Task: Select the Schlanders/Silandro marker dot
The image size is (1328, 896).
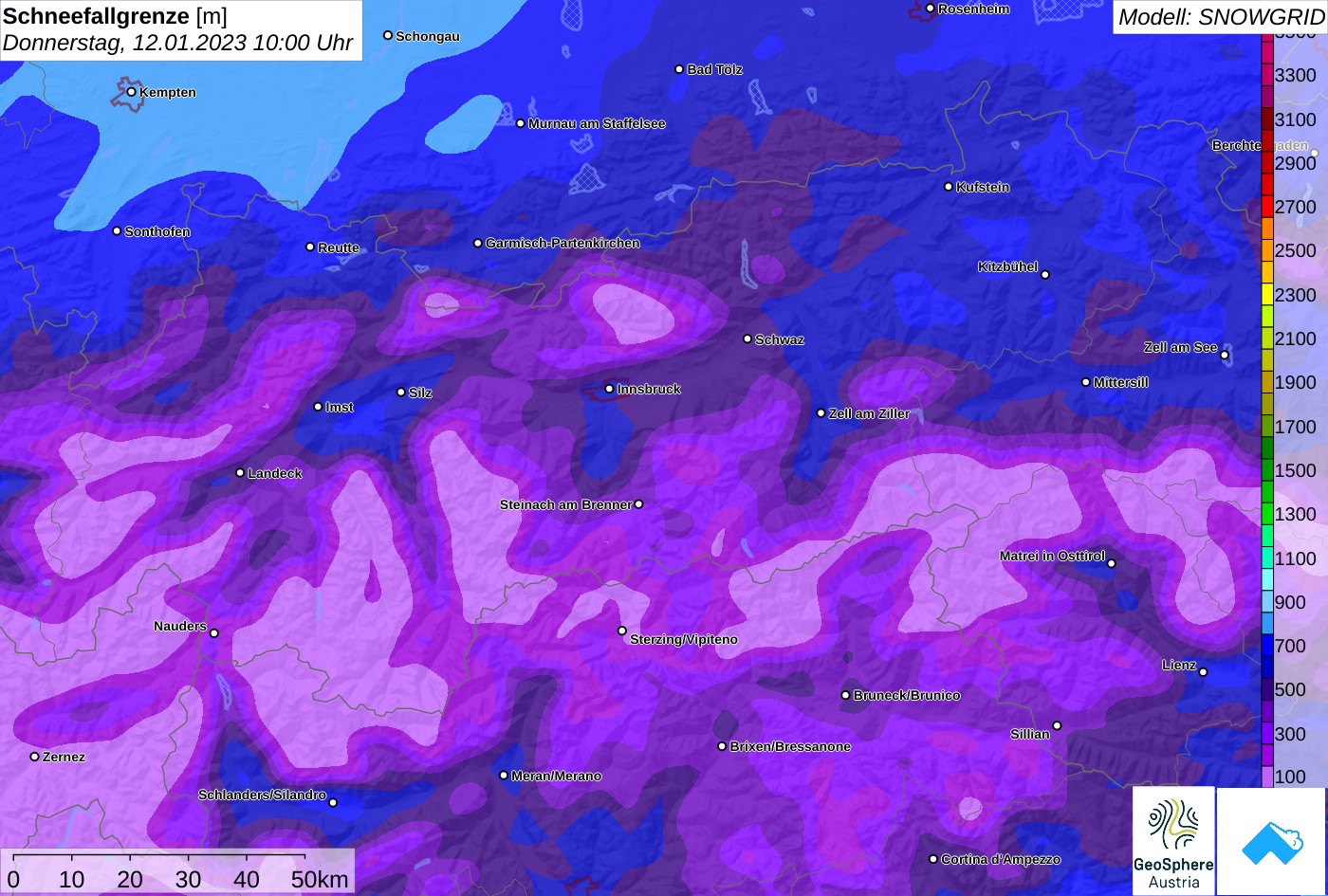Action: pos(333,802)
